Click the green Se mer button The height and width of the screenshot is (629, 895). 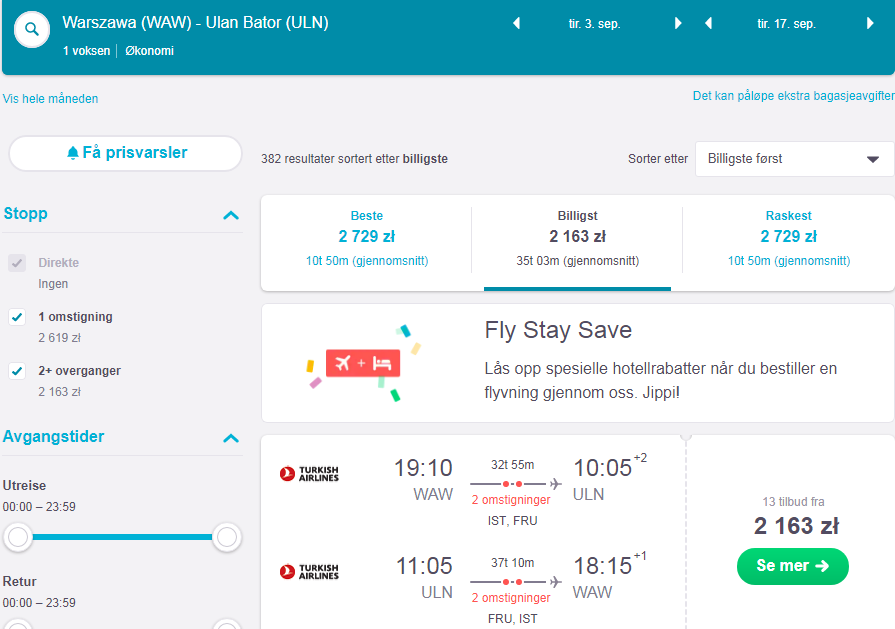[x=792, y=566]
